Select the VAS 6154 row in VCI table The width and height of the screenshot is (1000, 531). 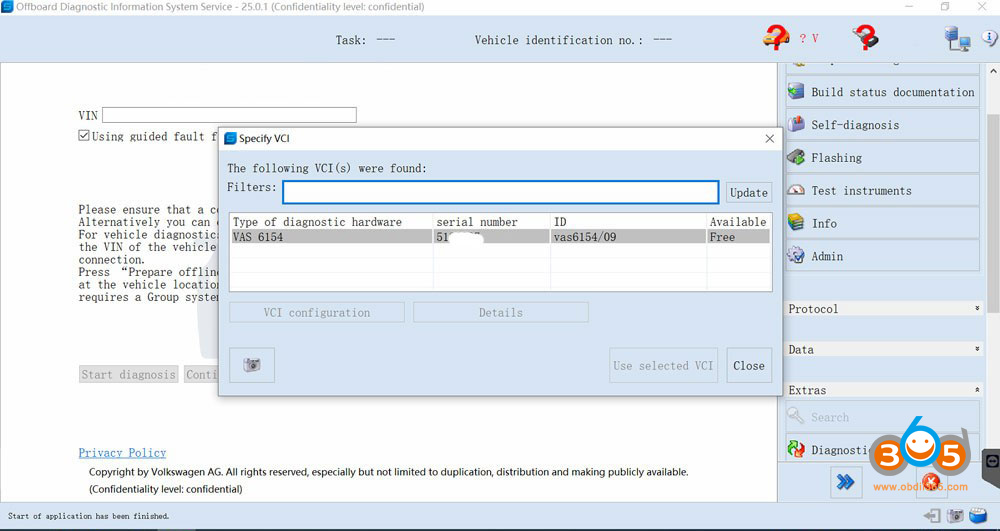click(x=499, y=237)
